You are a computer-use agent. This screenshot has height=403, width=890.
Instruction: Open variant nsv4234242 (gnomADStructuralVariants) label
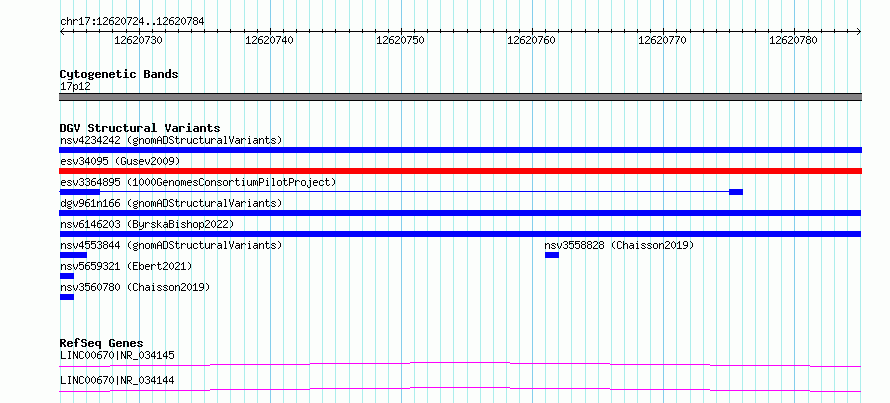(171, 140)
